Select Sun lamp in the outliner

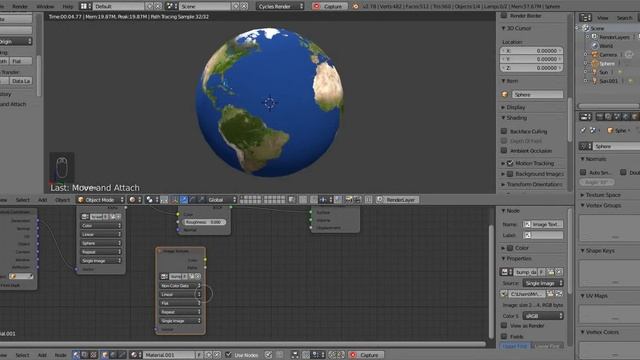(x=603, y=72)
